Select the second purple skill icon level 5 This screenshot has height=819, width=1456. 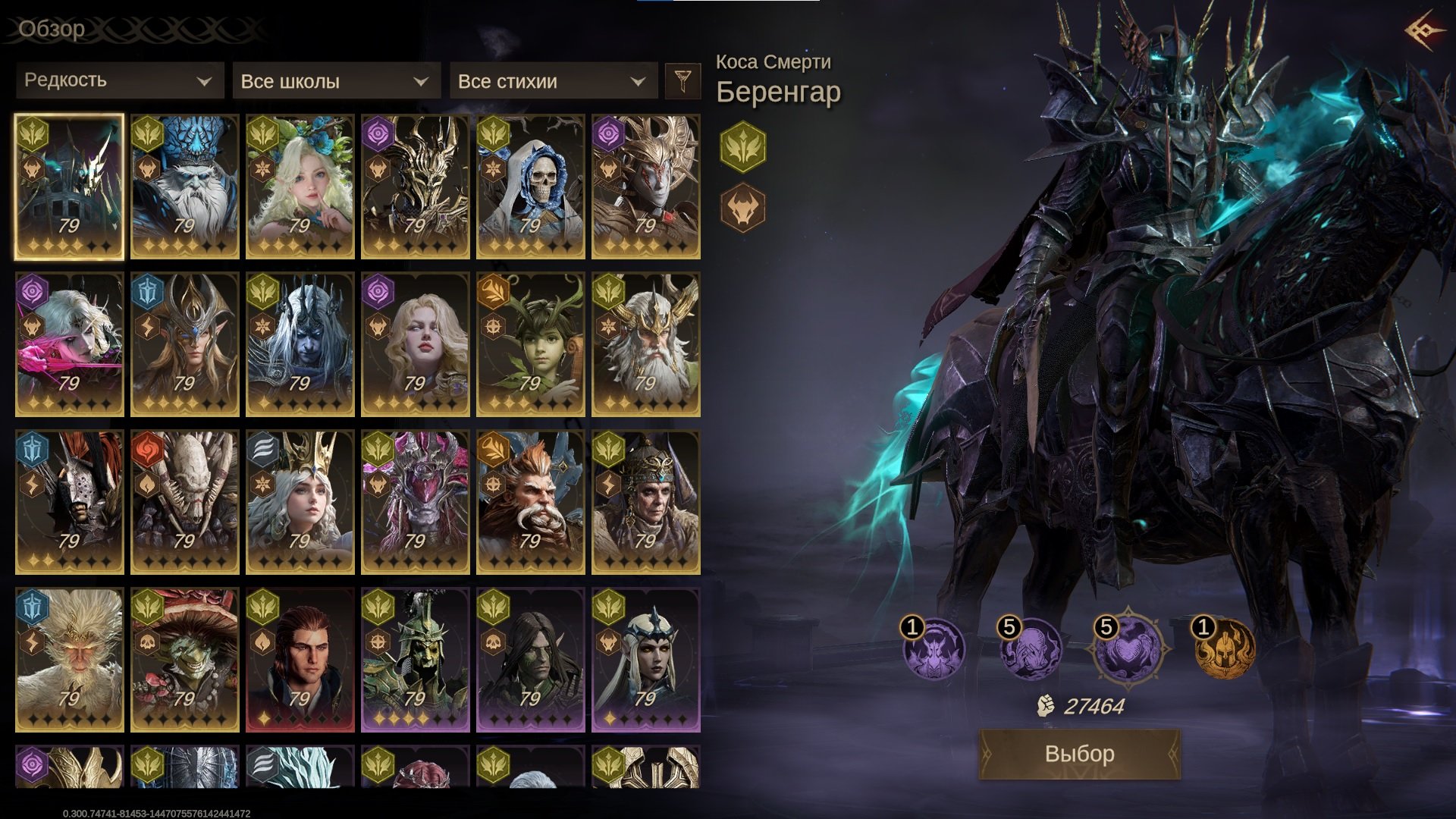click(1030, 648)
